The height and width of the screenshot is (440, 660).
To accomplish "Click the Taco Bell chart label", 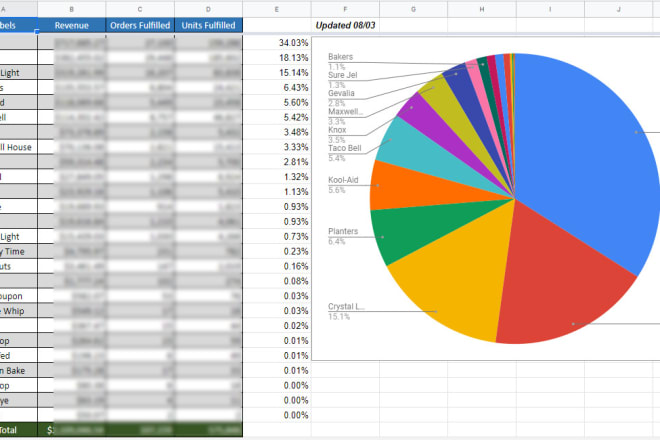I will [x=345, y=148].
